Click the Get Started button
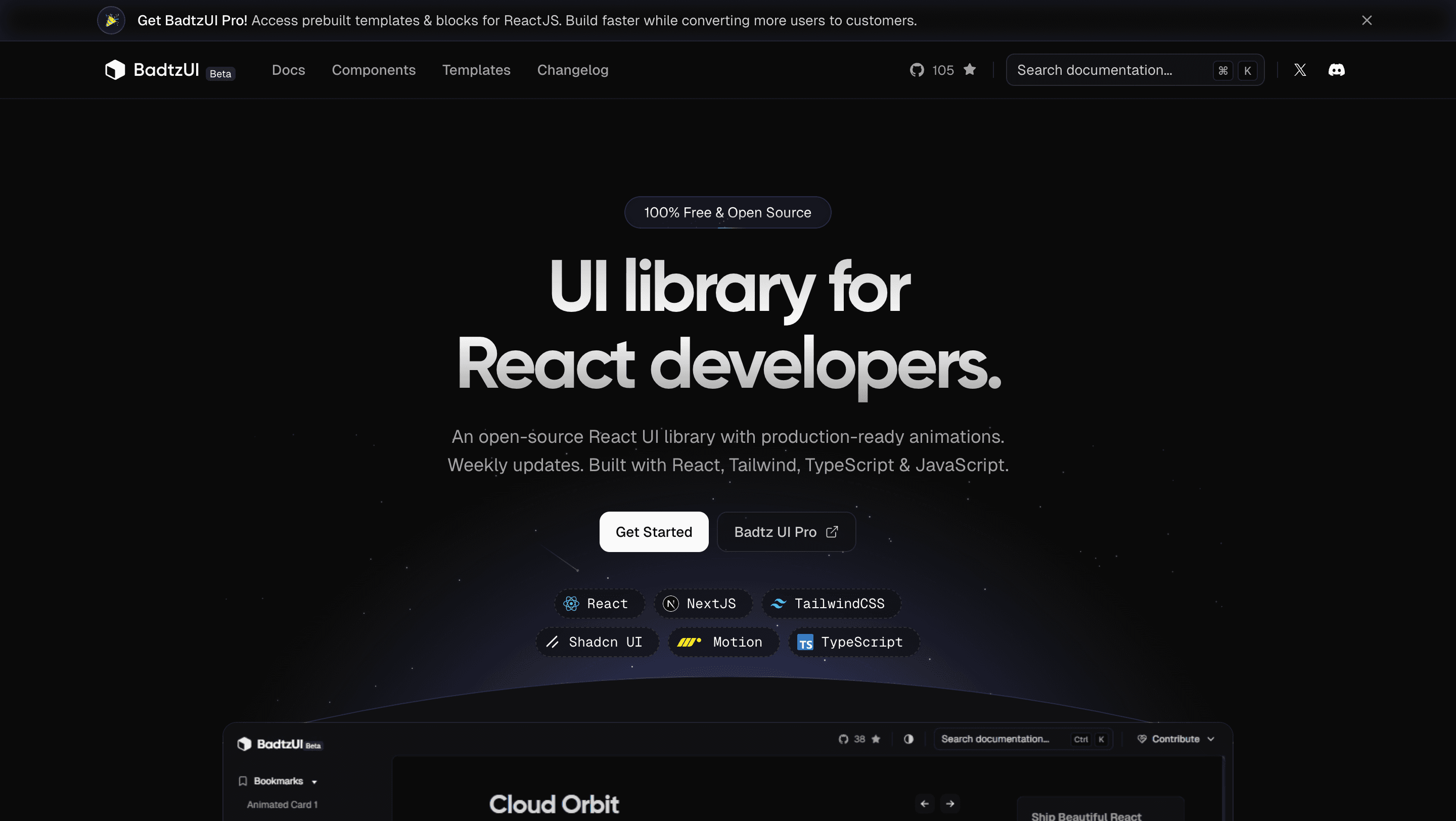This screenshot has width=1456, height=821. pyautogui.click(x=653, y=532)
